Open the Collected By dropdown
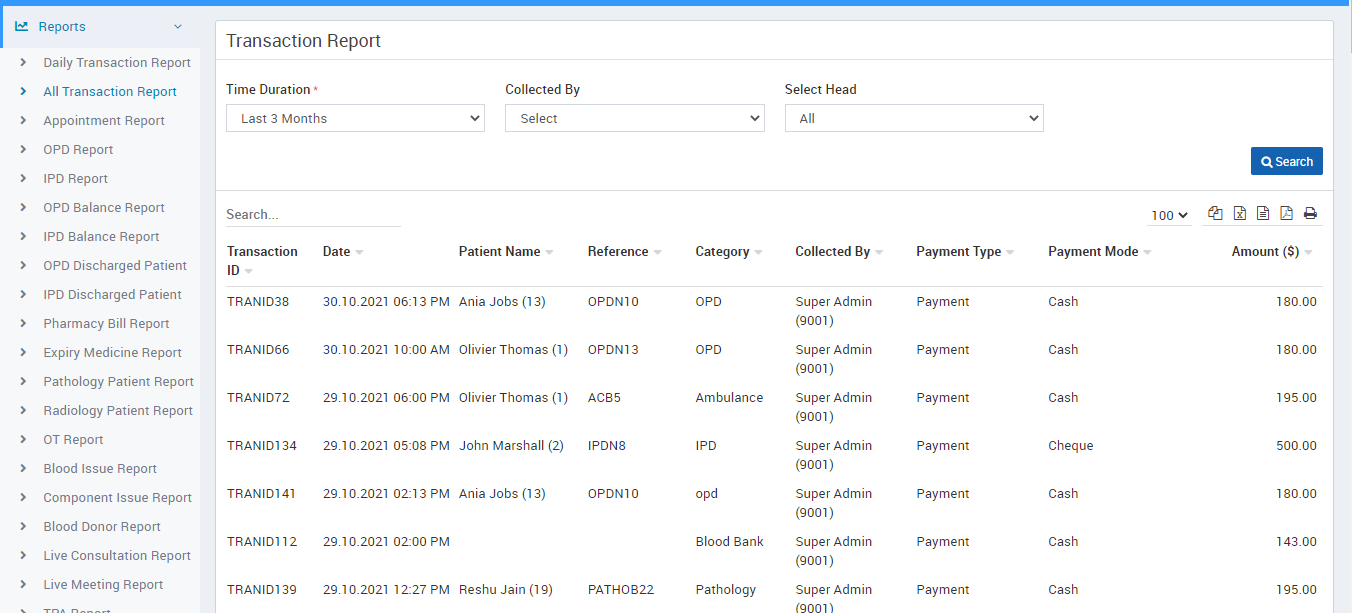Viewport: 1352px width, 613px height. point(634,118)
